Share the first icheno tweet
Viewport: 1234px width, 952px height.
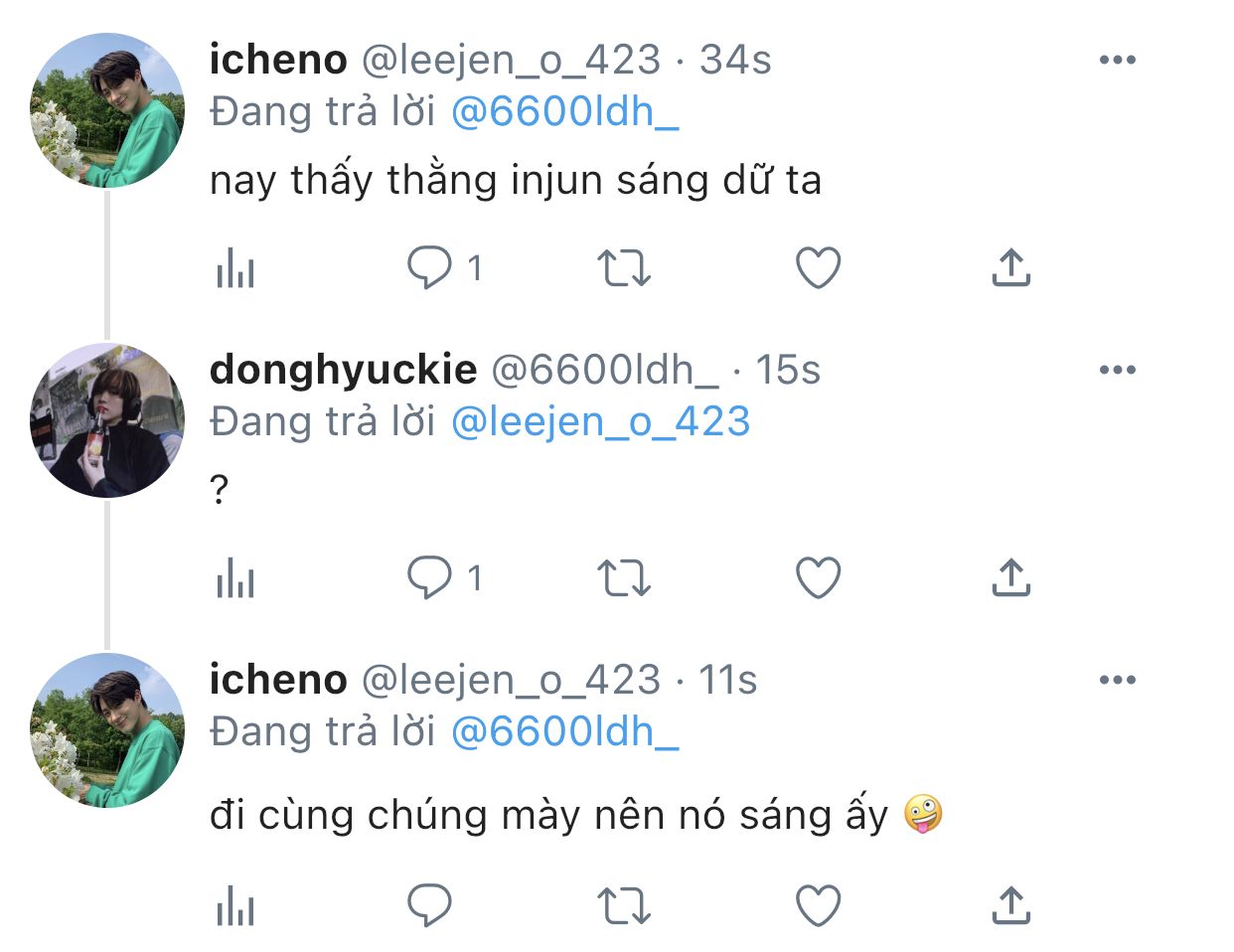point(1010,268)
